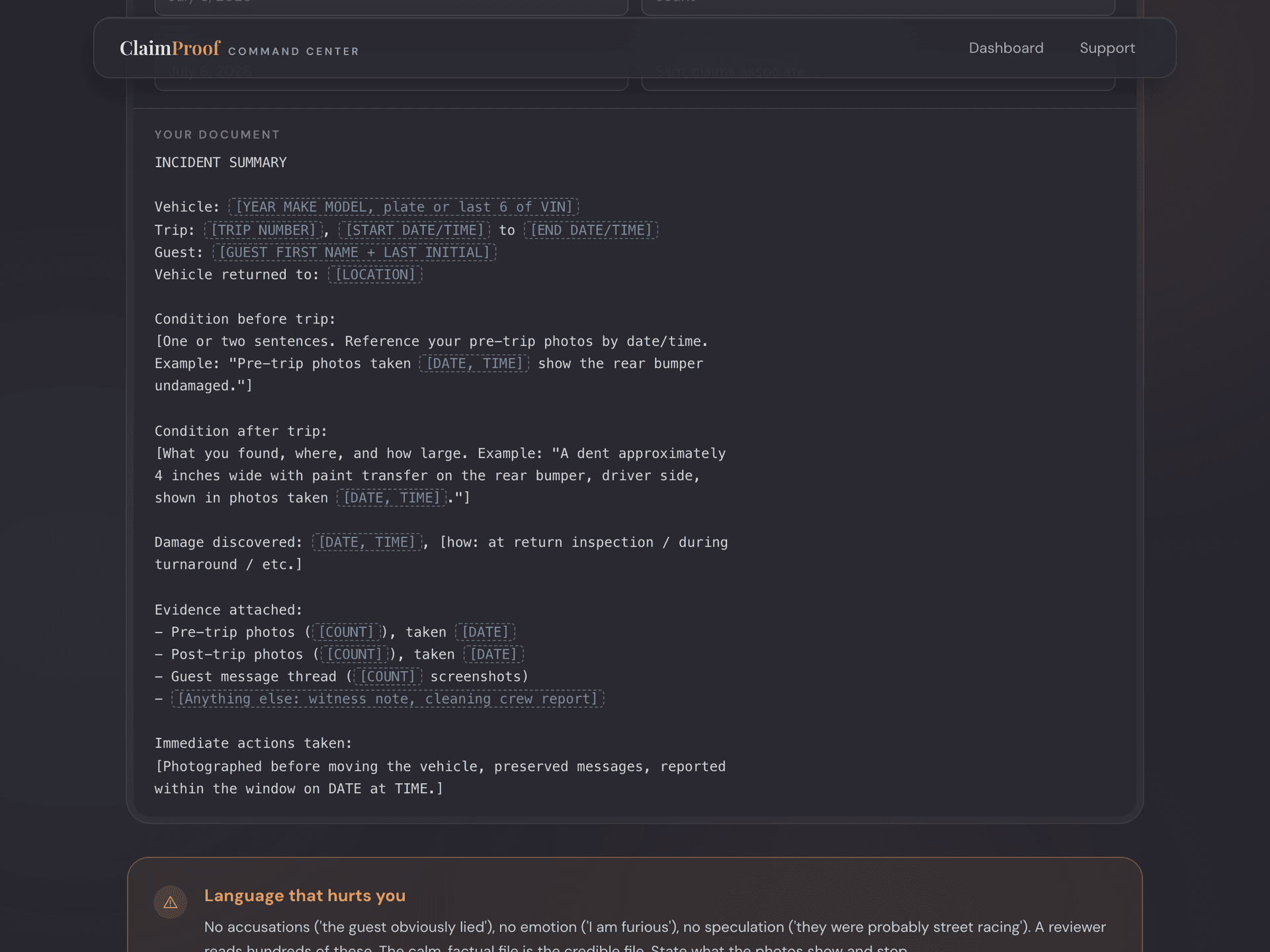
Task: Select DATE, TIME placeholder in pre-trip example
Action: click(474, 364)
